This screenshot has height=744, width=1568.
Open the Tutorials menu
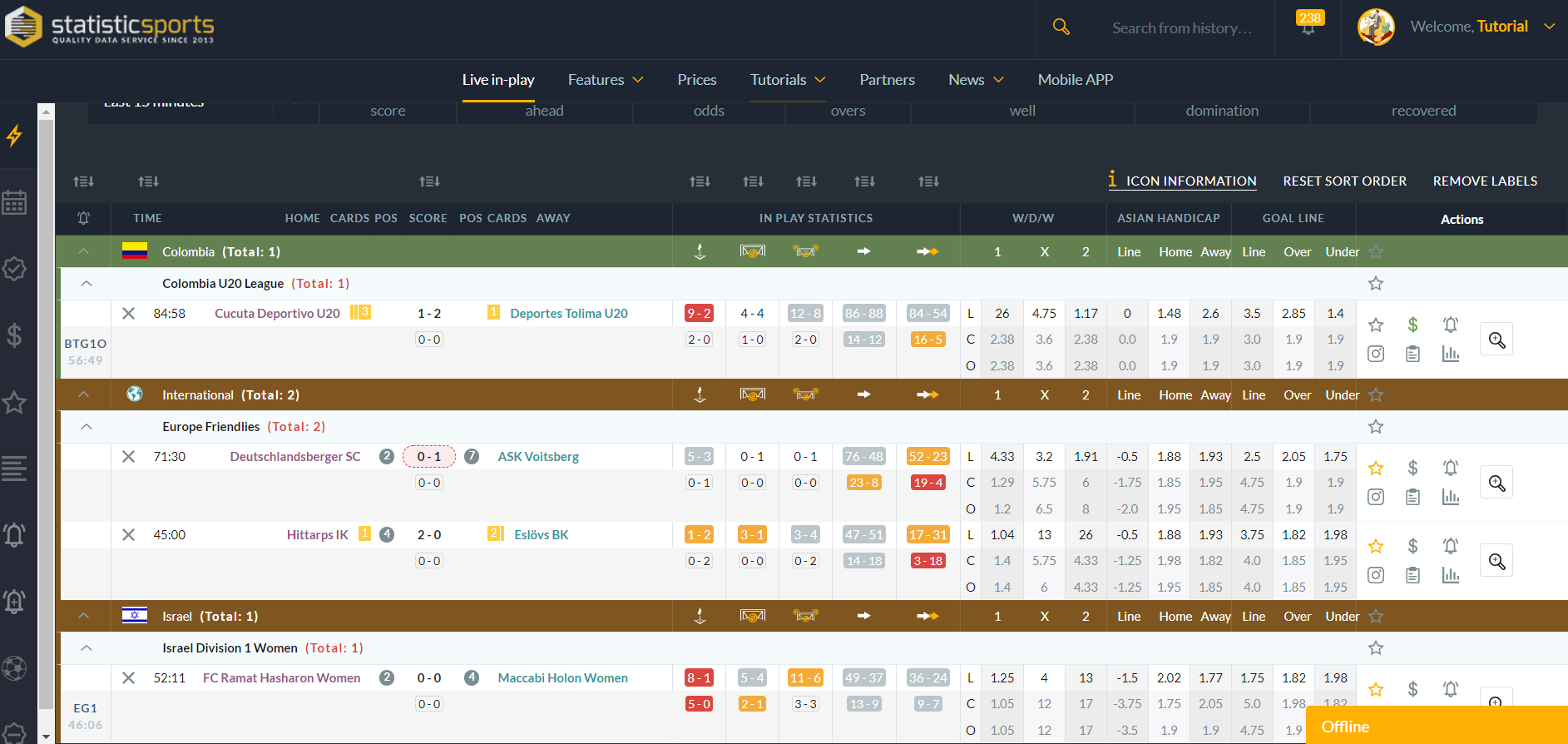pos(788,80)
